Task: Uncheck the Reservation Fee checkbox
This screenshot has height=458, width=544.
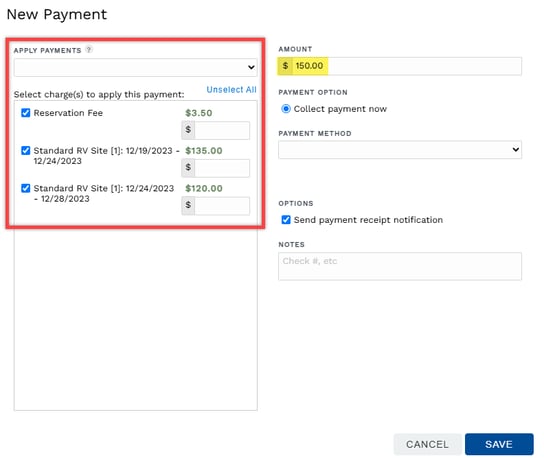Action: point(25,113)
